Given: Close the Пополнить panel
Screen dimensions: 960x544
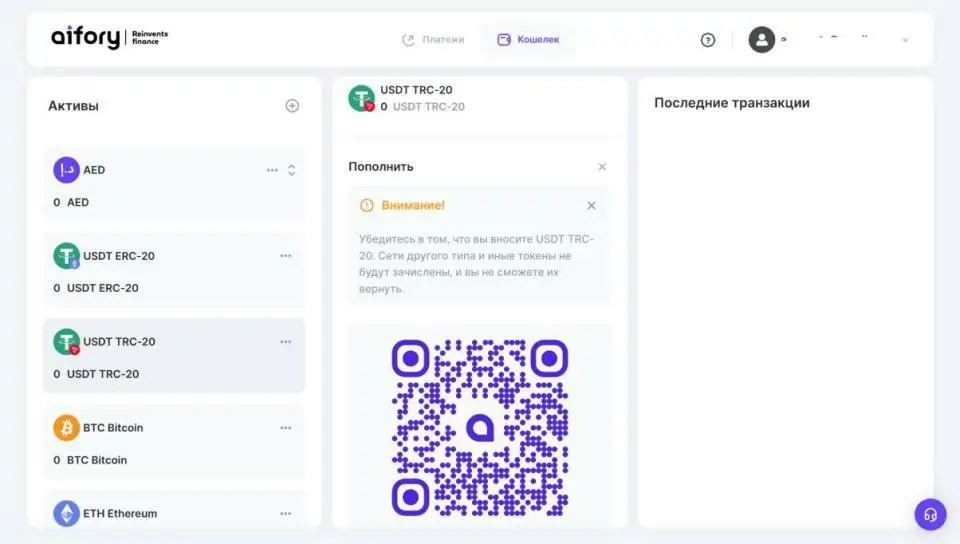Looking at the screenshot, I should coord(602,166).
